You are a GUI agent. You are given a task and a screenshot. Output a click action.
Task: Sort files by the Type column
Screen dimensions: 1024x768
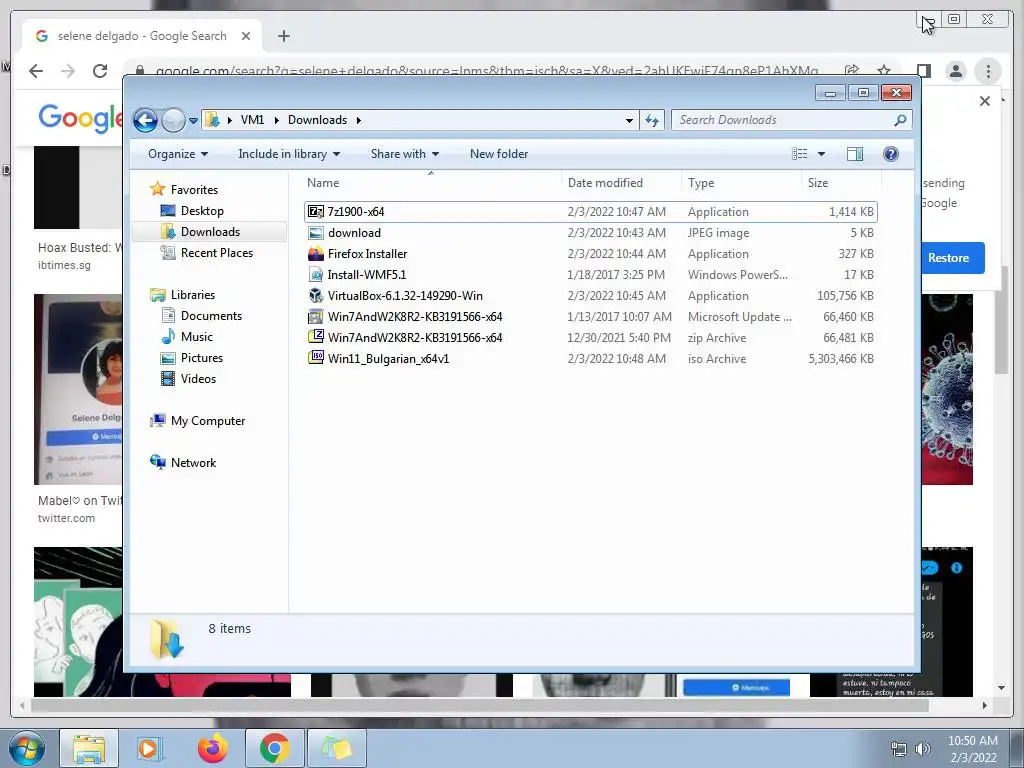click(x=741, y=184)
